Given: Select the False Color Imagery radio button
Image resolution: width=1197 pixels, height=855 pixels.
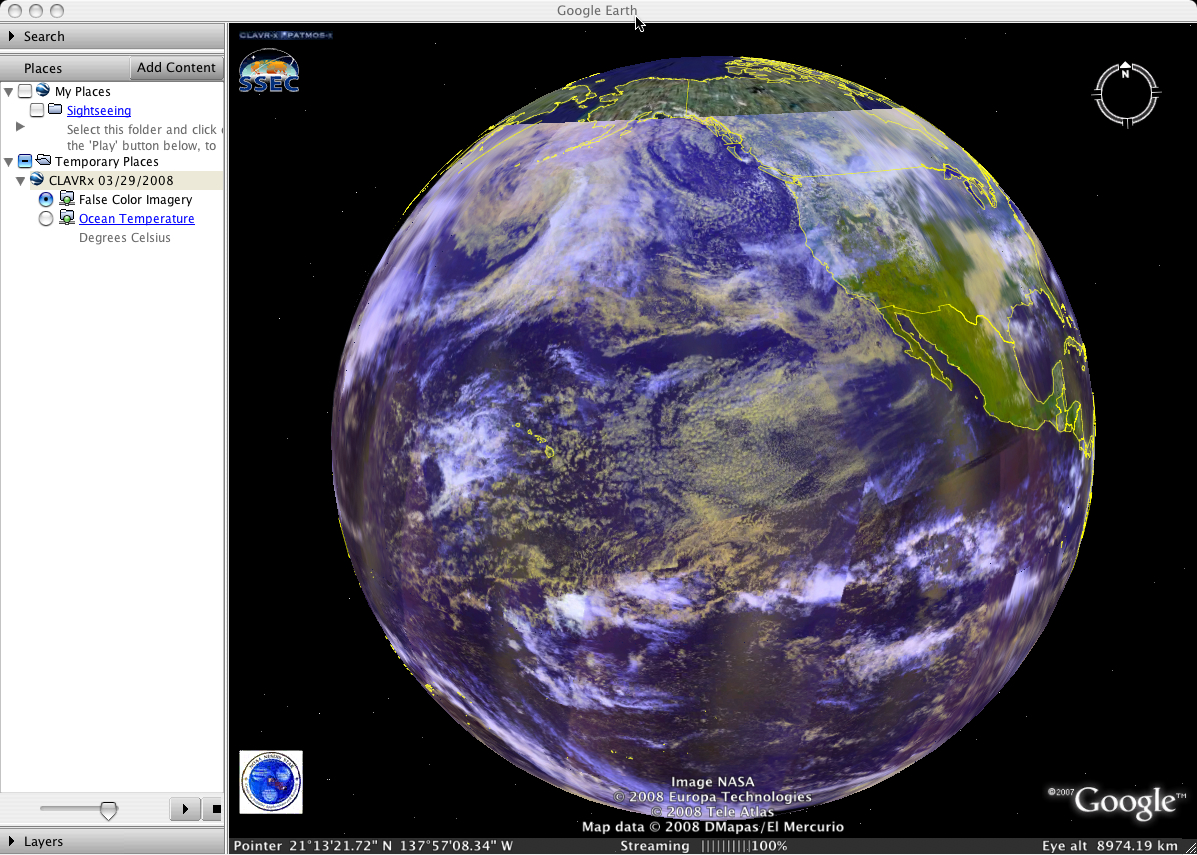Looking at the screenshot, I should (x=46, y=199).
